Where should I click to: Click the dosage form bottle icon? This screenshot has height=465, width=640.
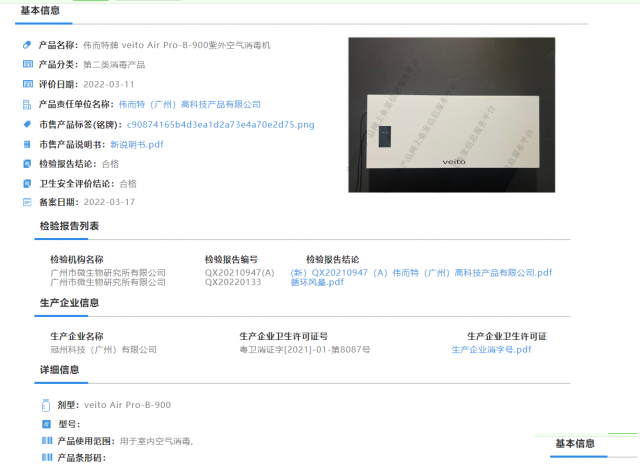tap(45, 405)
